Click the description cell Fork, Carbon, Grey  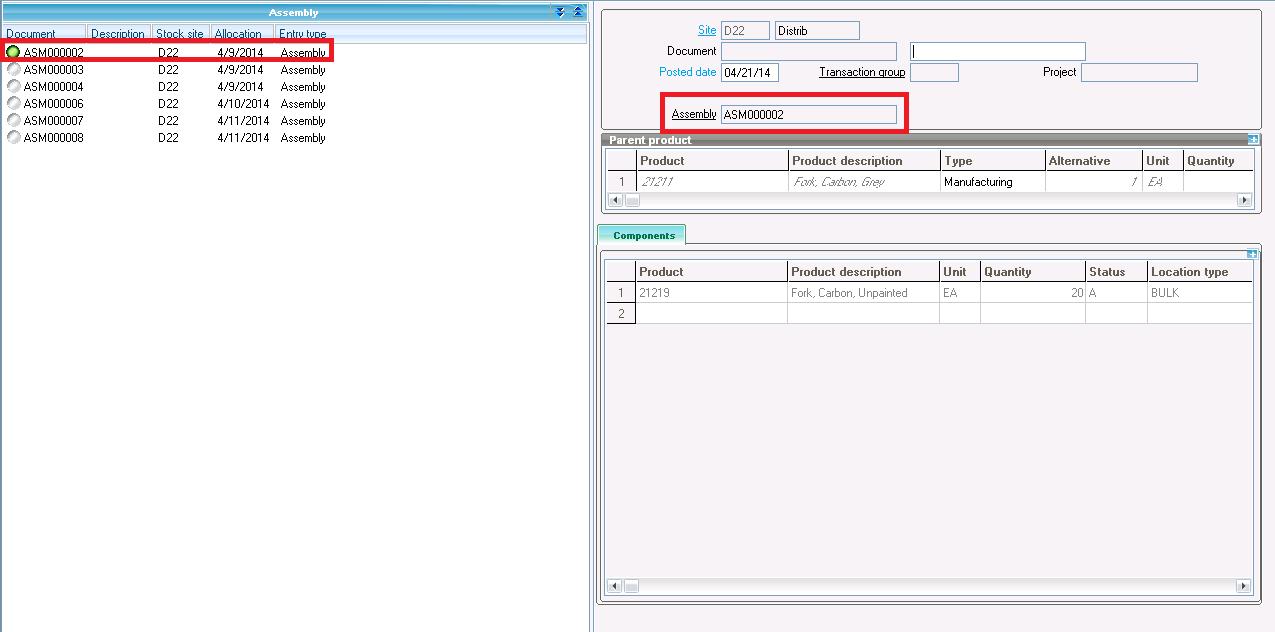pyautogui.click(x=864, y=182)
